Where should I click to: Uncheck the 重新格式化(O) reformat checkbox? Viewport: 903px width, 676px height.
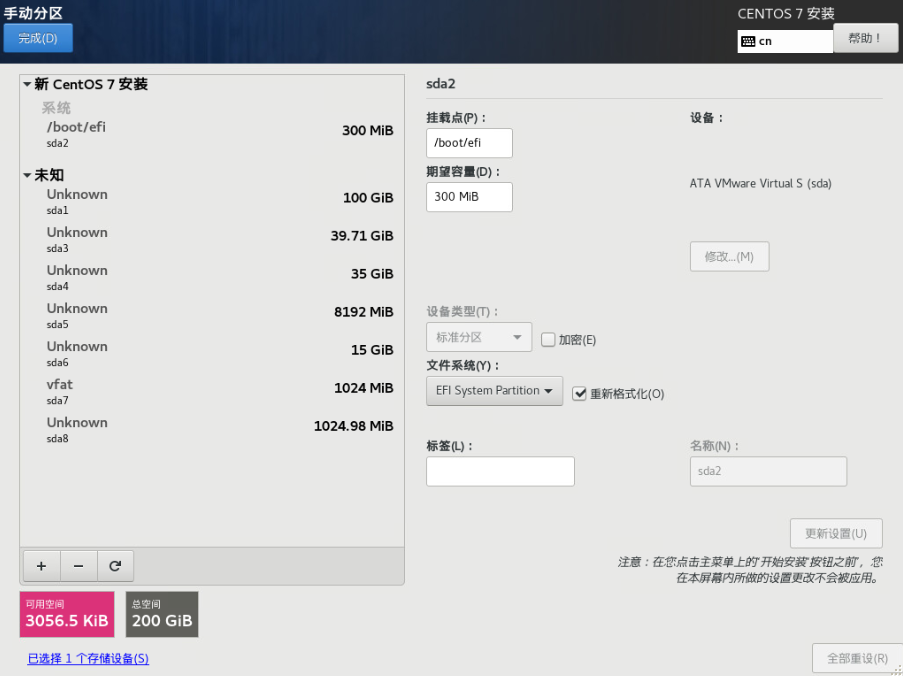click(x=580, y=394)
